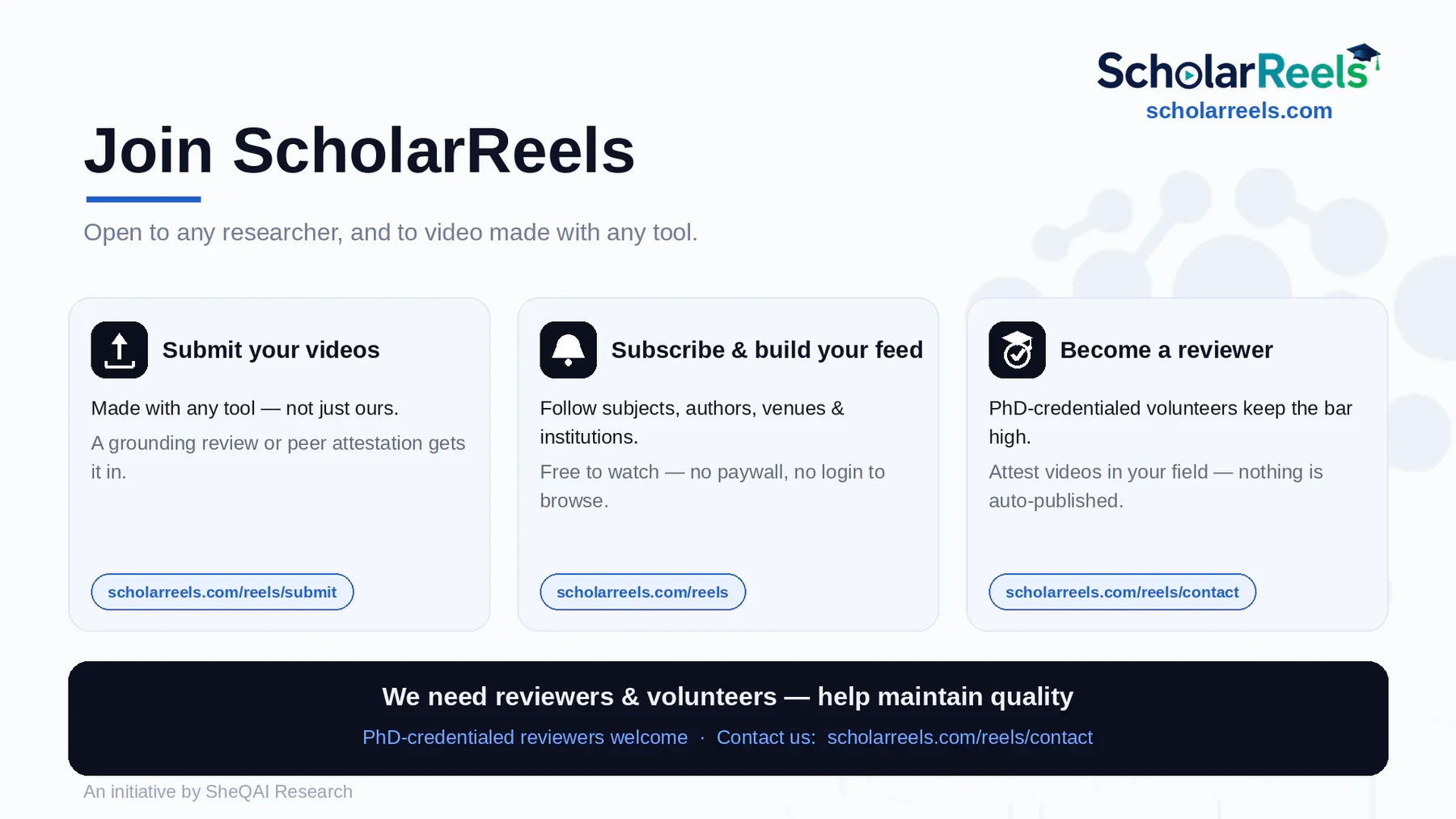Click the reviewers & volunteers banner headline
The height and width of the screenshot is (819, 1456).
point(728,697)
